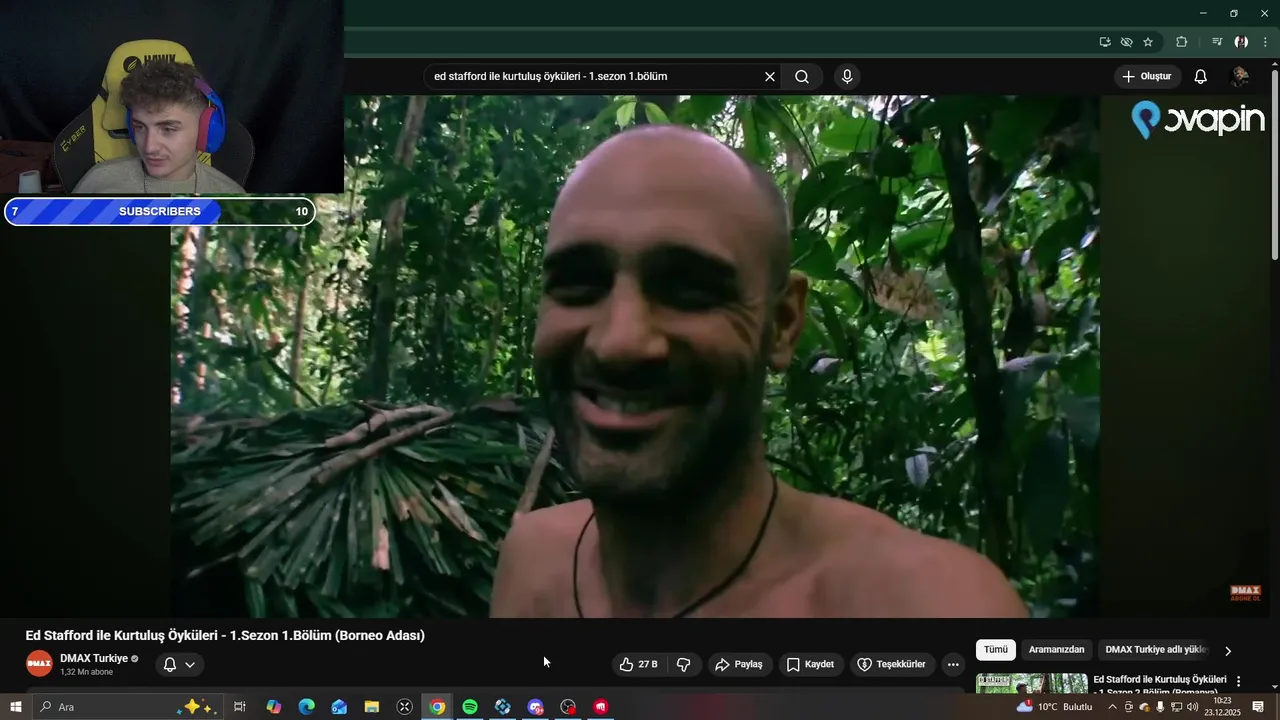The image size is (1280, 720).
Task: Click the crossed-eye tracking protection icon
Action: pos(1127,42)
